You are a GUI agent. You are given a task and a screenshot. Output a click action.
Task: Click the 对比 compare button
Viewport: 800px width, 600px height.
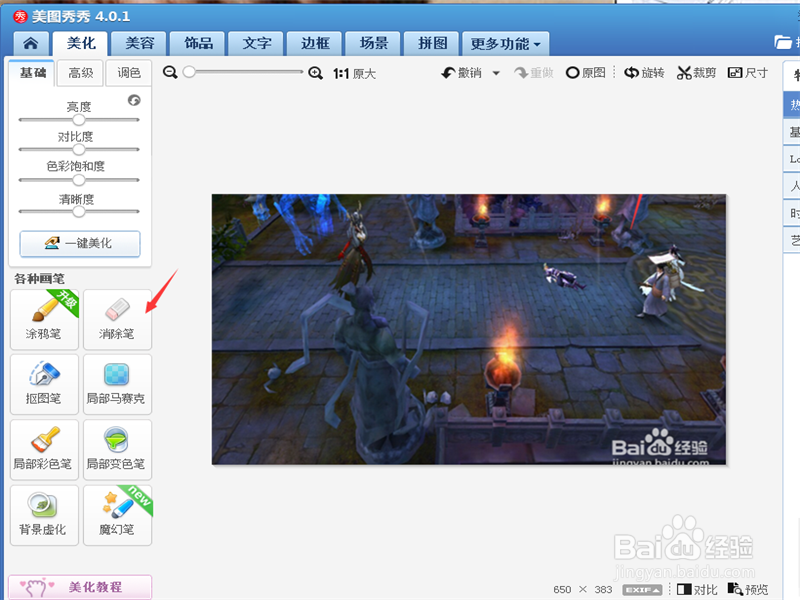697,590
